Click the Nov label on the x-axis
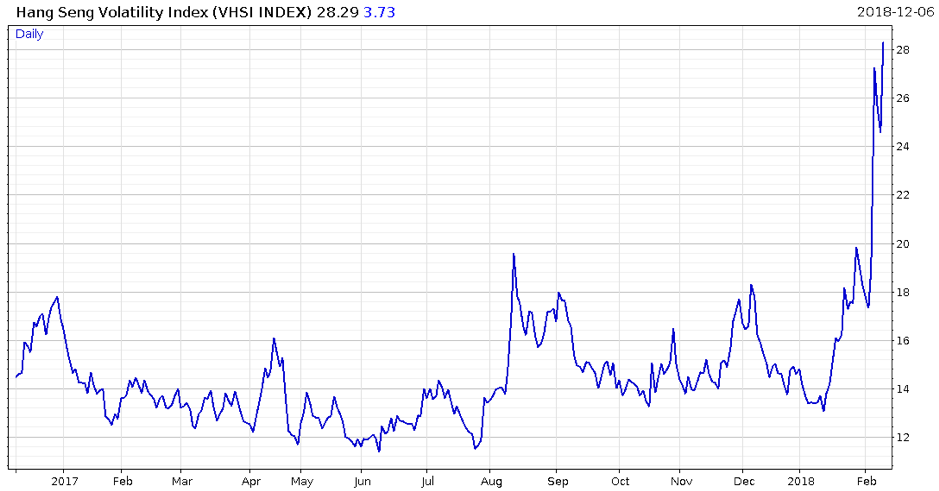Viewport: 939px width, 491px height. pyautogui.click(x=679, y=480)
